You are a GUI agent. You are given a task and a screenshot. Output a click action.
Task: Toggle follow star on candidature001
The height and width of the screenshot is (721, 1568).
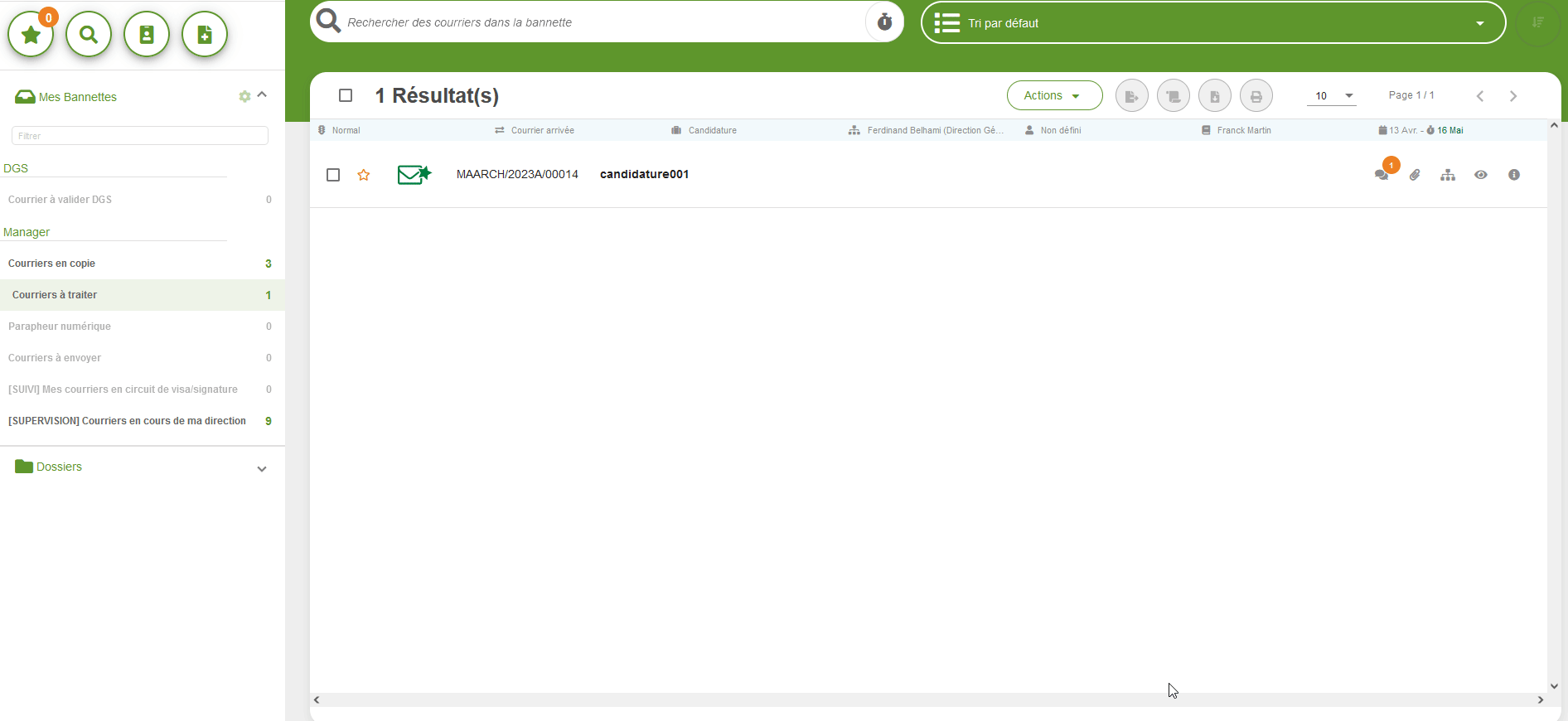364,175
